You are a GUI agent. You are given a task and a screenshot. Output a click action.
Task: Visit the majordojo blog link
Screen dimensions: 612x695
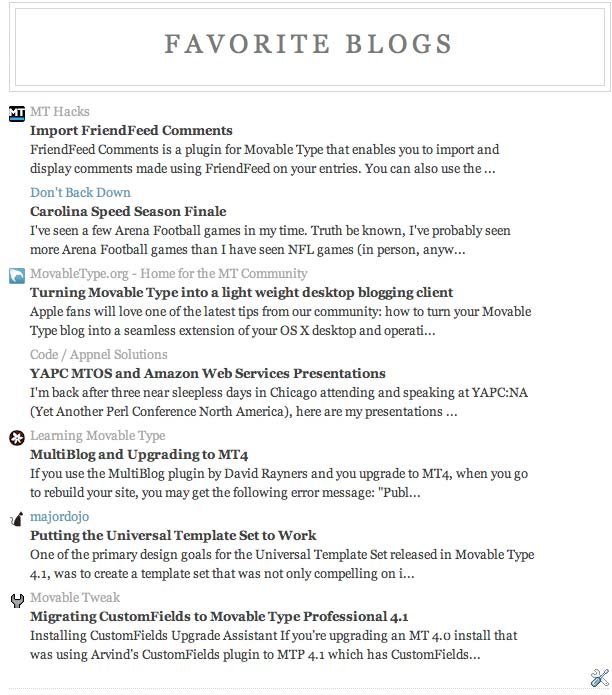point(59,517)
